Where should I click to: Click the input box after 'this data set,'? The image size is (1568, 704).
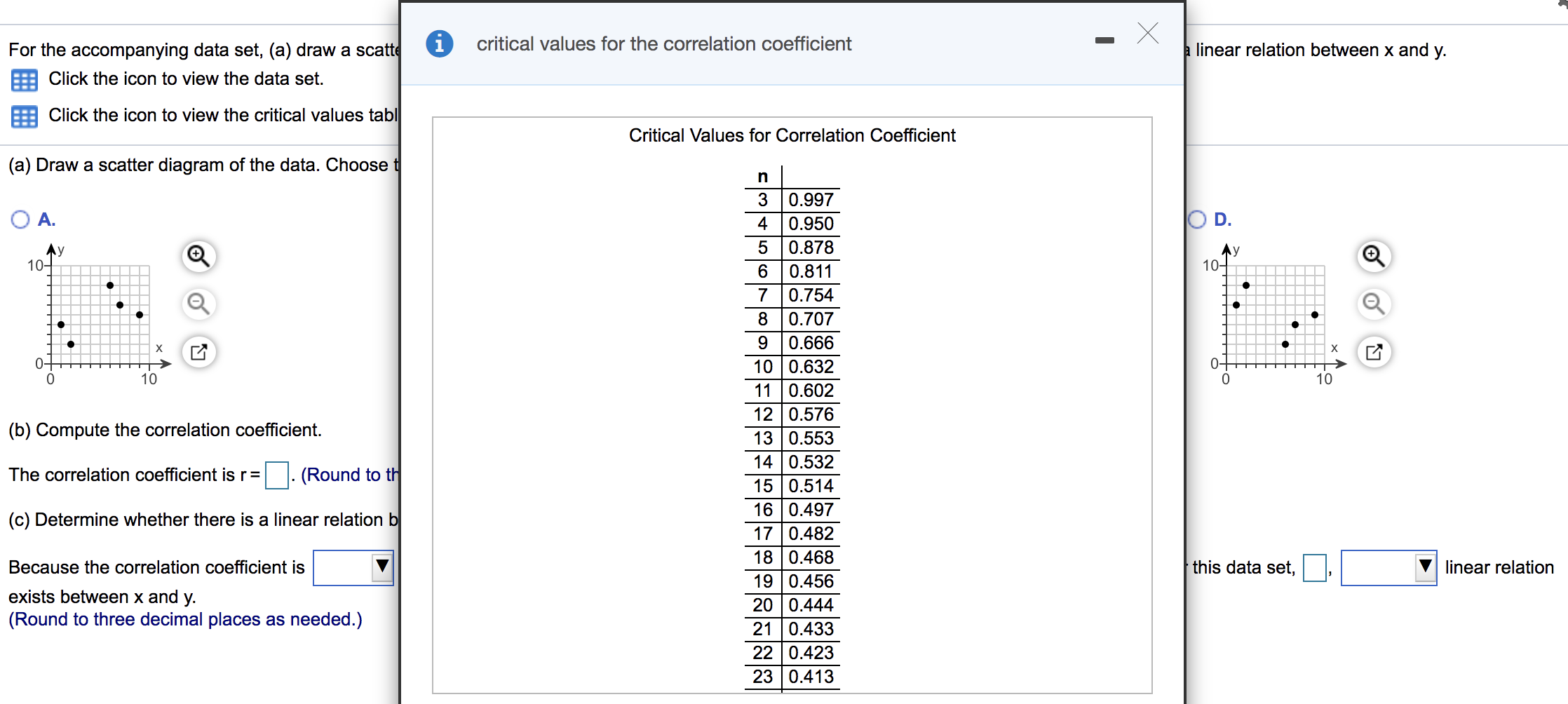1315,567
